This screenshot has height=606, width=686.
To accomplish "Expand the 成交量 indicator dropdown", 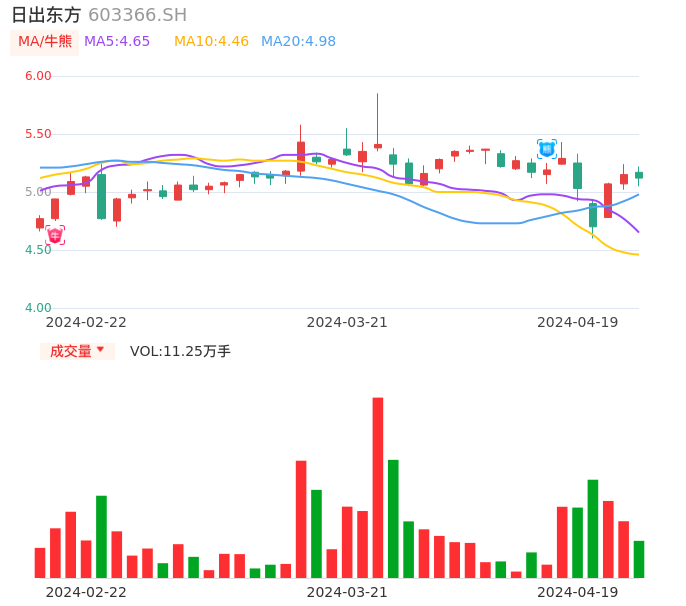I will coord(77,351).
